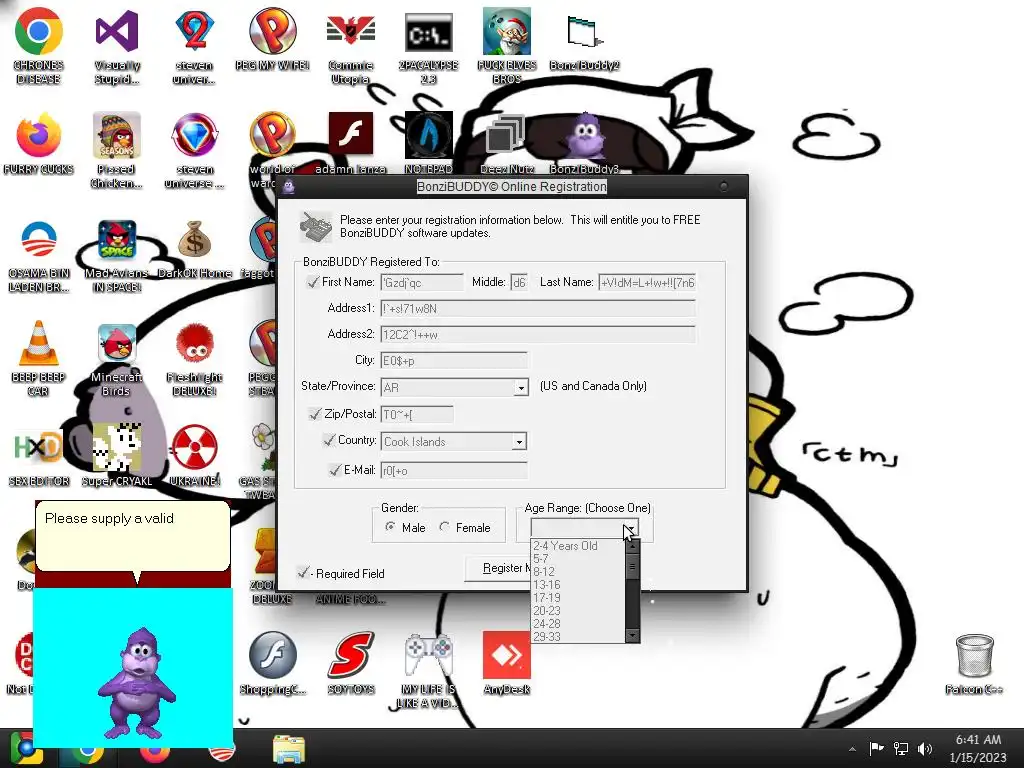Click the E-Mail input field
Viewport: 1024px width, 768px height.
click(454, 470)
